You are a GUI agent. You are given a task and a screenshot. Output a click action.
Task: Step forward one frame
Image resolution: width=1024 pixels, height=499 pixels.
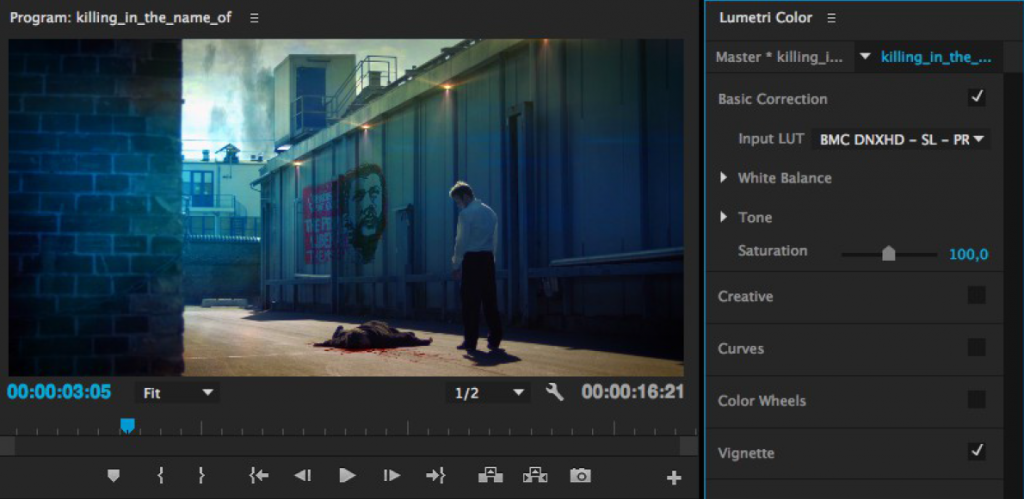pyautogui.click(x=392, y=475)
